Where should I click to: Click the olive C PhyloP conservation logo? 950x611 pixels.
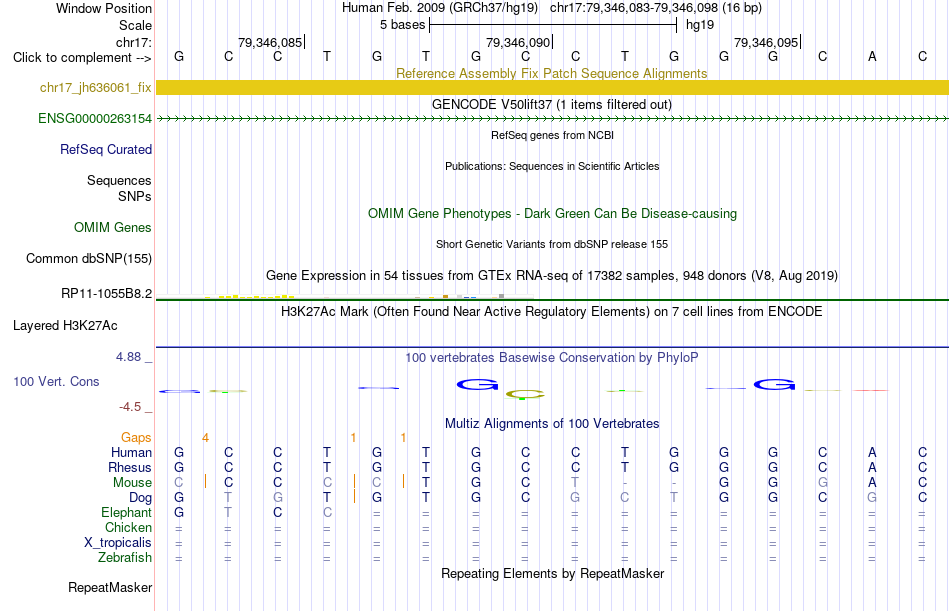525,395
